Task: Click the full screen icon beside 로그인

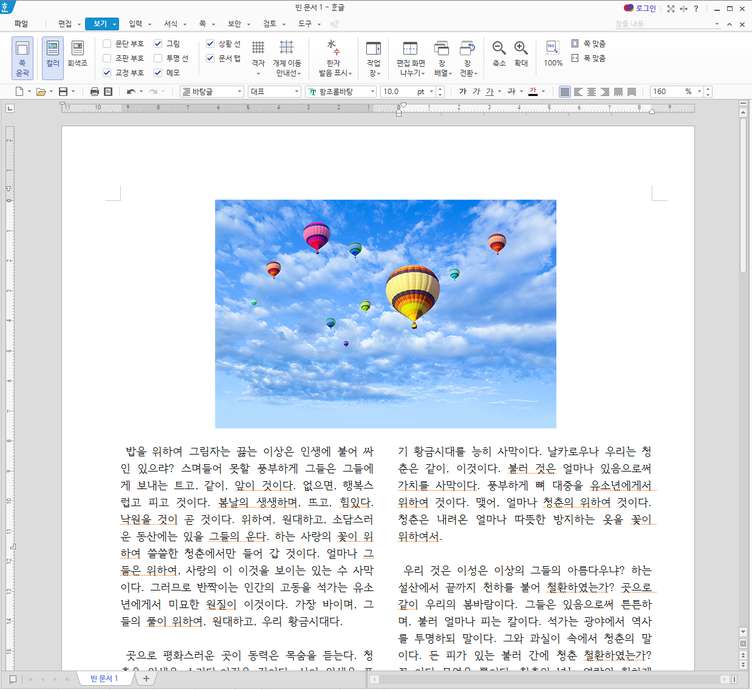Action: click(670, 9)
